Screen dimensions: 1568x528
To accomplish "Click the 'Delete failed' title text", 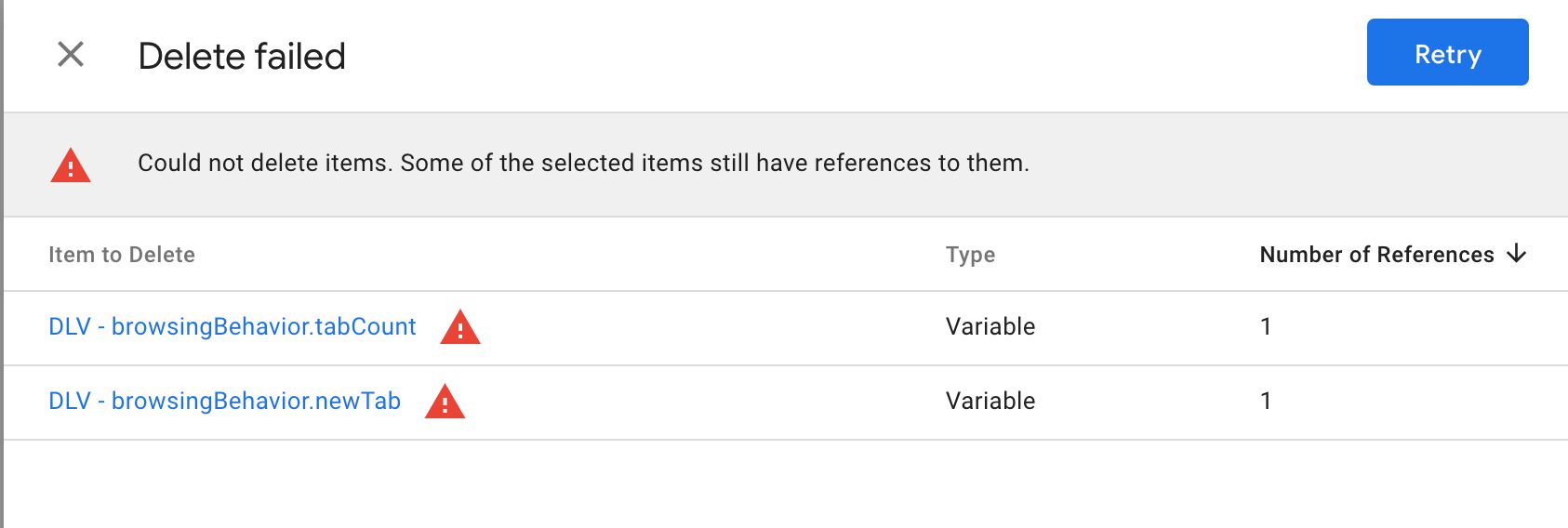I will [242, 56].
